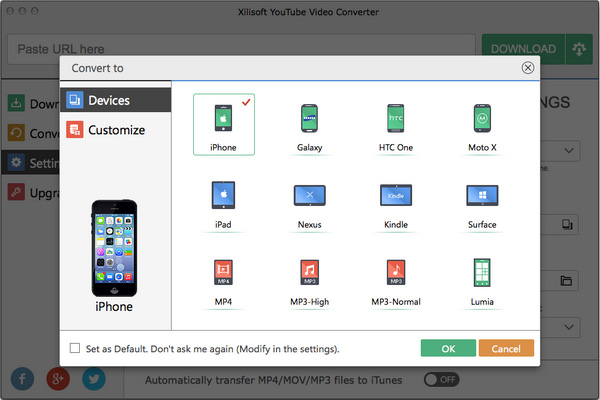Open the Devices tab
The height and width of the screenshot is (400, 600).
click(x=108, y=100)
